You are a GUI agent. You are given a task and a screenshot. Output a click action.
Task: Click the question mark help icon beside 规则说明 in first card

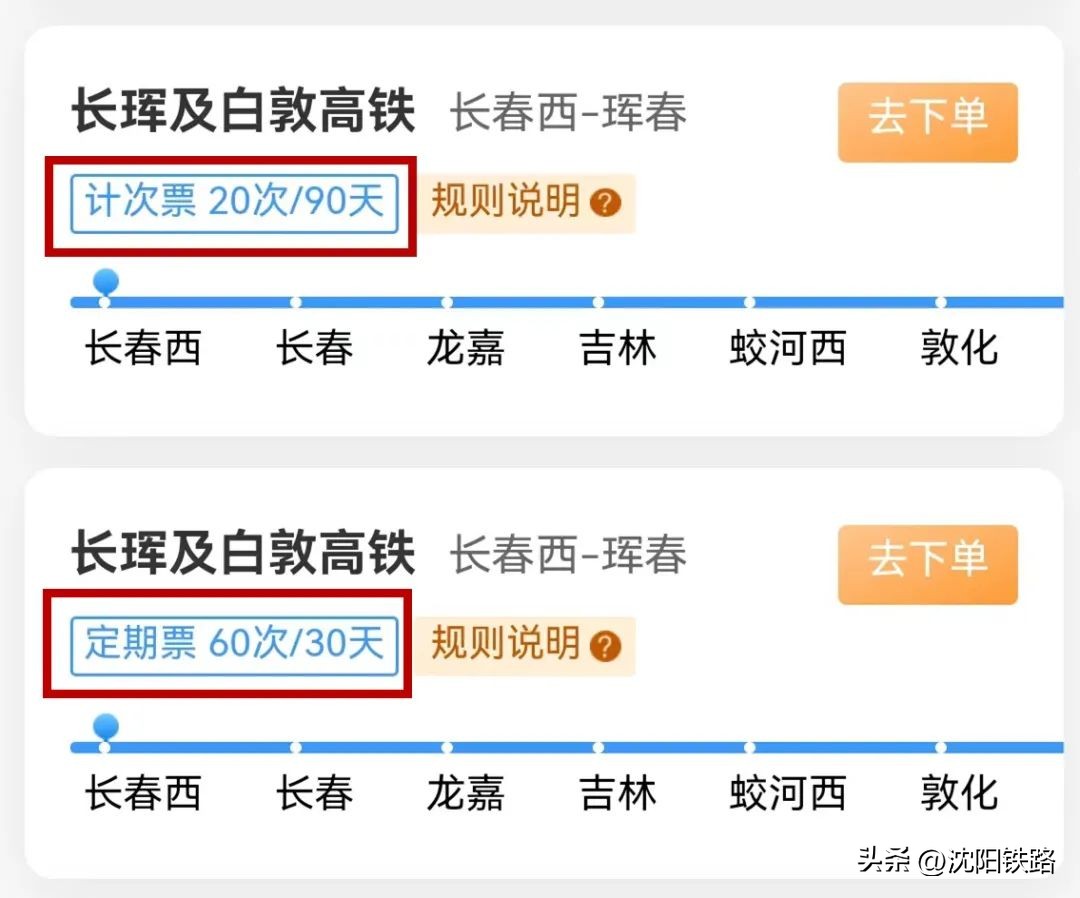tap(605, 203)
